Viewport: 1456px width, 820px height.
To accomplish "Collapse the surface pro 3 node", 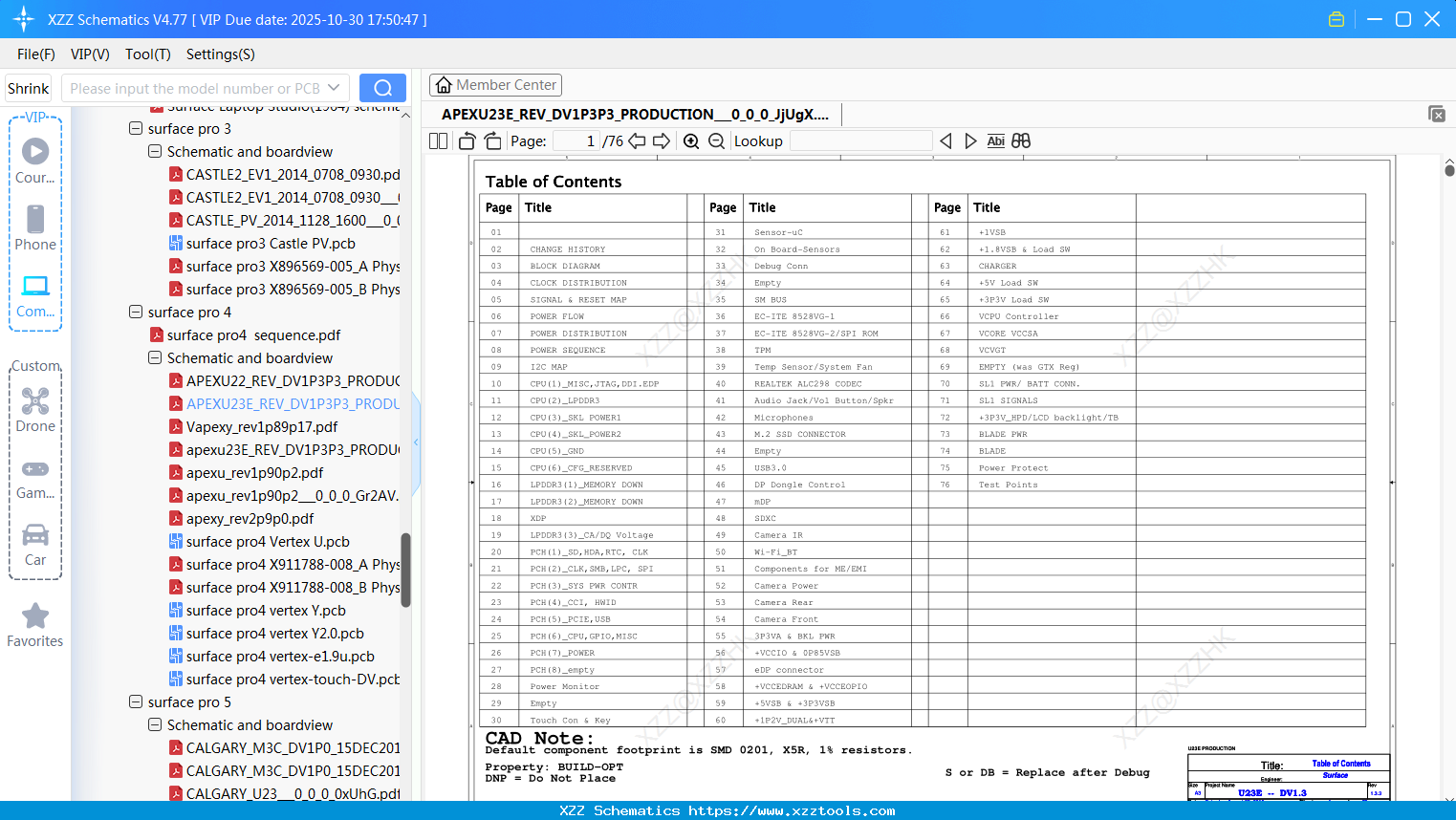I will click(x=136, y=128).
